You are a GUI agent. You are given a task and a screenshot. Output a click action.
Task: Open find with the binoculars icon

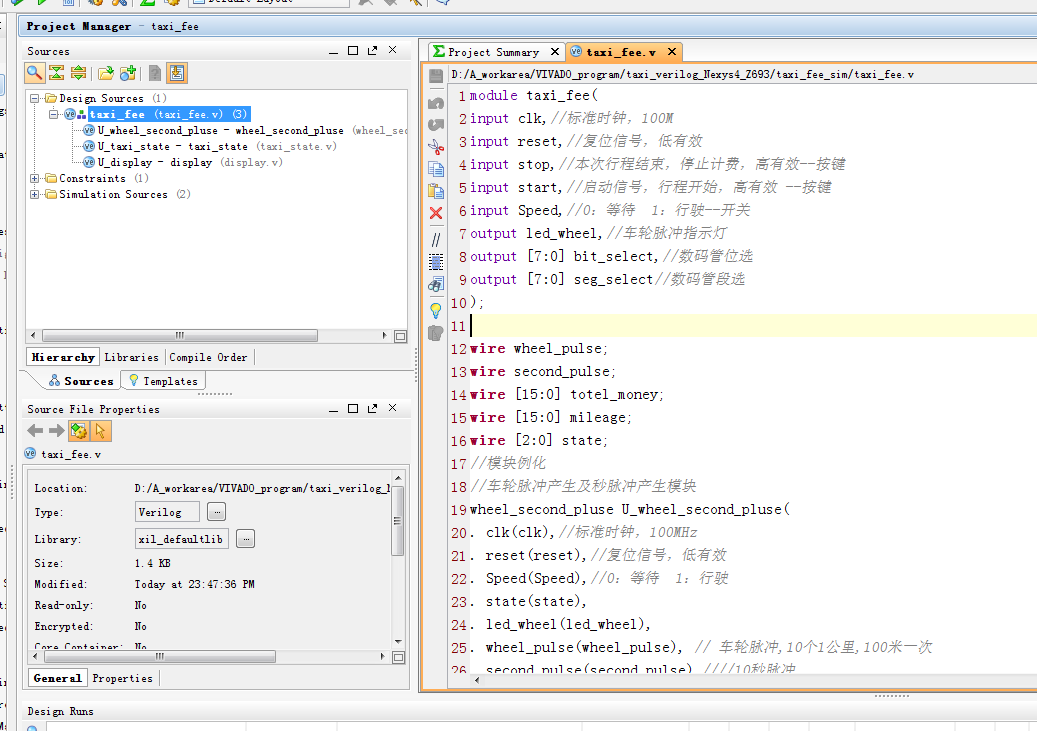coord(436,285)
